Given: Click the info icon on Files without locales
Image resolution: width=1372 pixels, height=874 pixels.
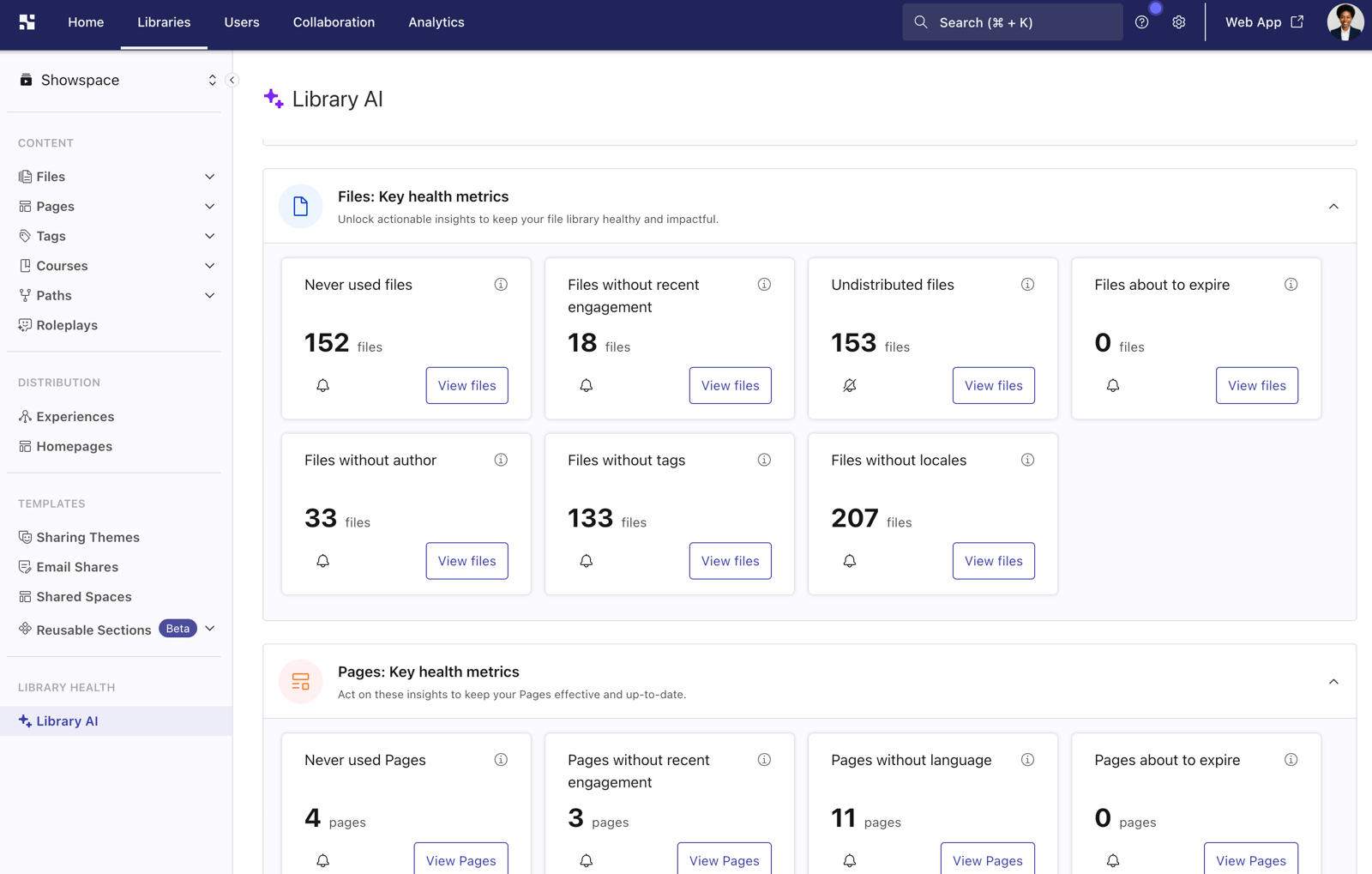Looking at the screenshot, I should 1027,460.
